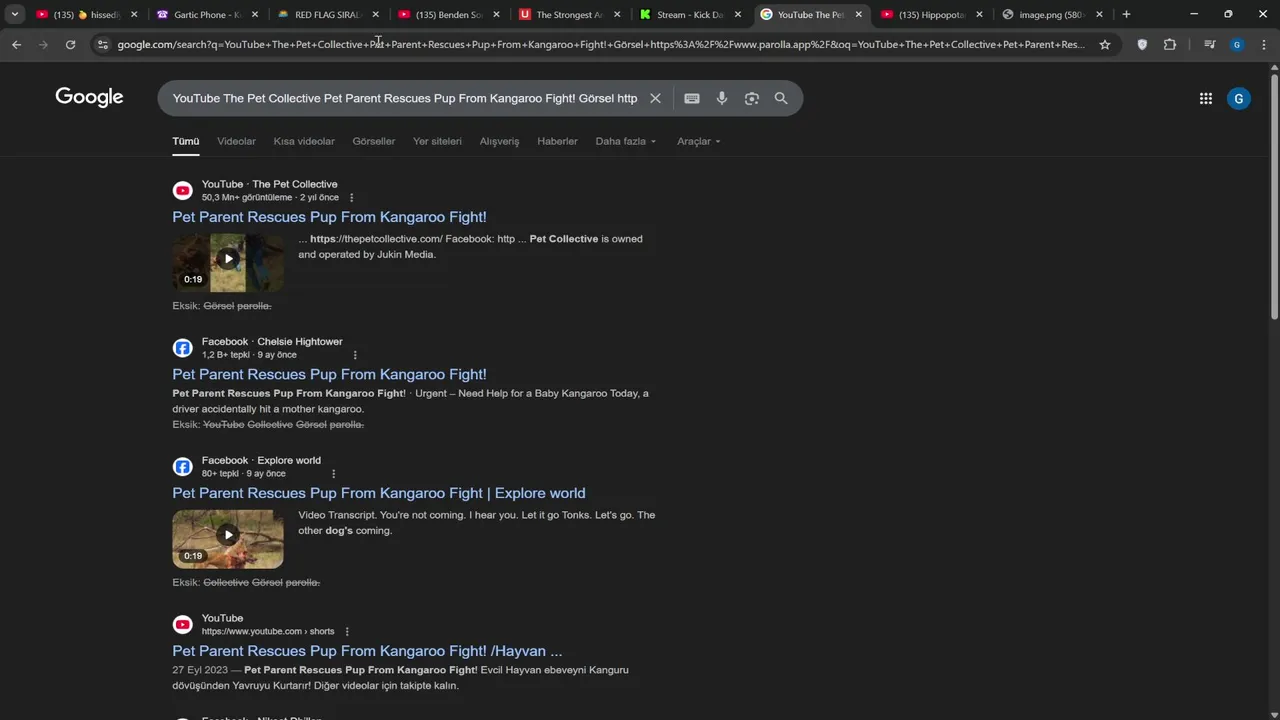Click the browser address bar URL

point(600,44)
